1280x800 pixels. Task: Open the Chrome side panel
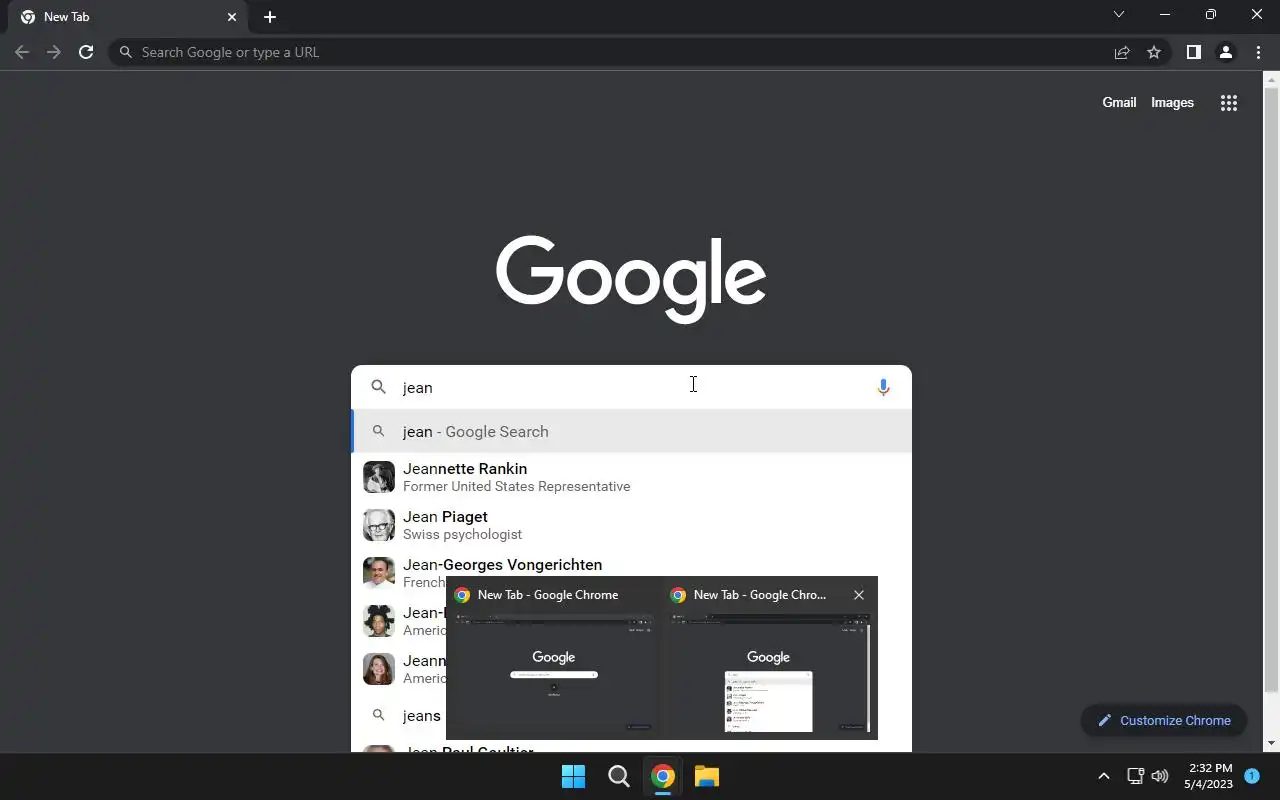coord(1193,52)
